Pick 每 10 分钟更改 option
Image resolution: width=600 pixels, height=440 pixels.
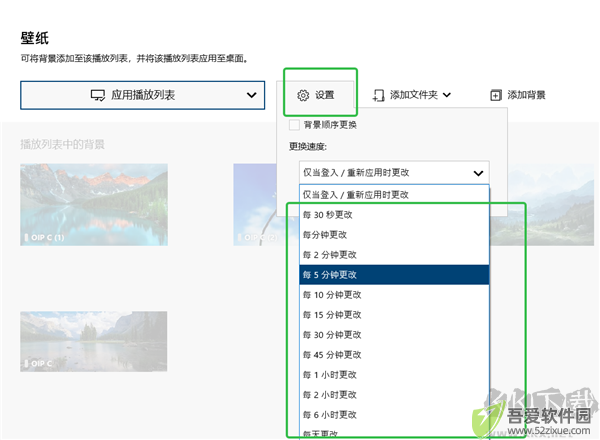pyautogui.click(x=394, y=295)
